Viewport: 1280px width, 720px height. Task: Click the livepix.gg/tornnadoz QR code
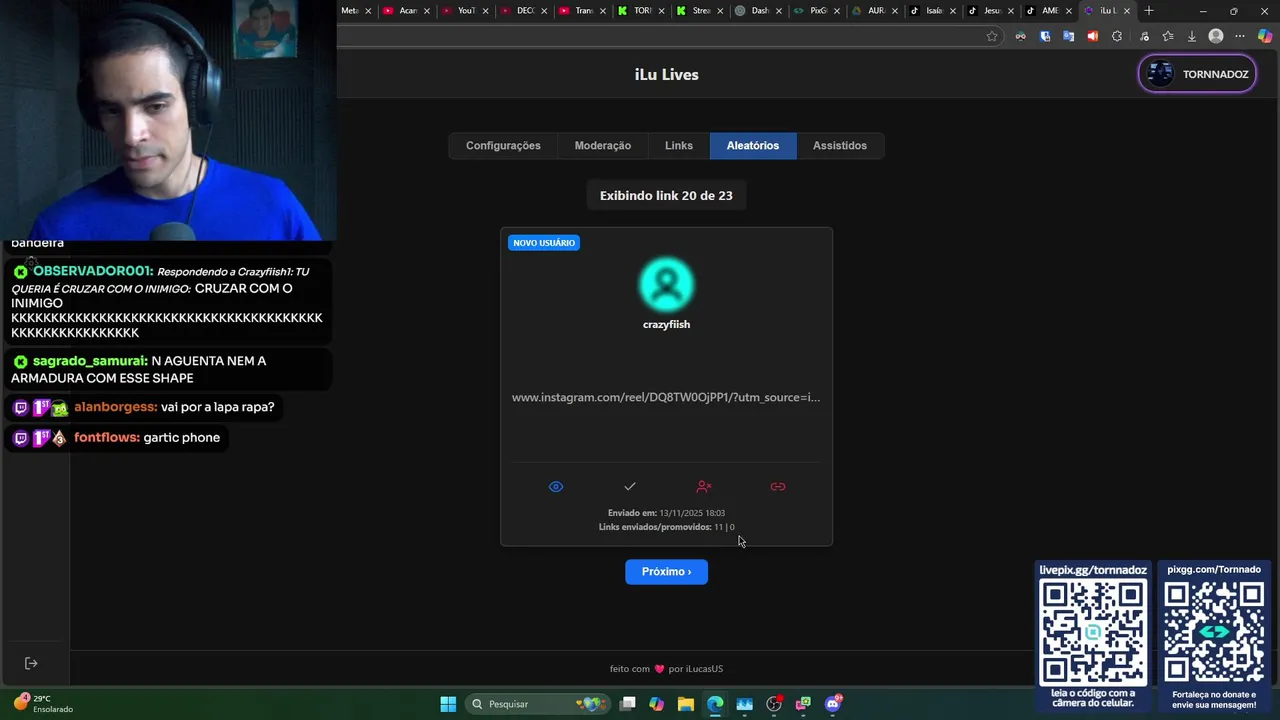click(x=1093, y=633)
